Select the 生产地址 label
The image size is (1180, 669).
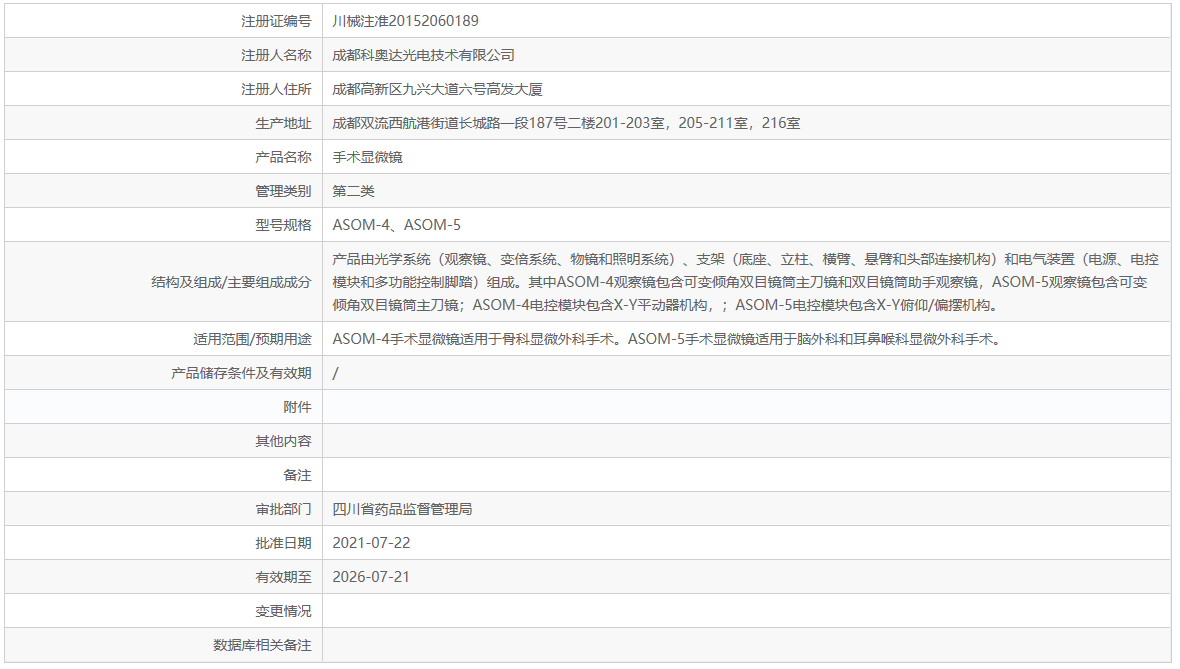pyautogui.click(x=283, y=123)
